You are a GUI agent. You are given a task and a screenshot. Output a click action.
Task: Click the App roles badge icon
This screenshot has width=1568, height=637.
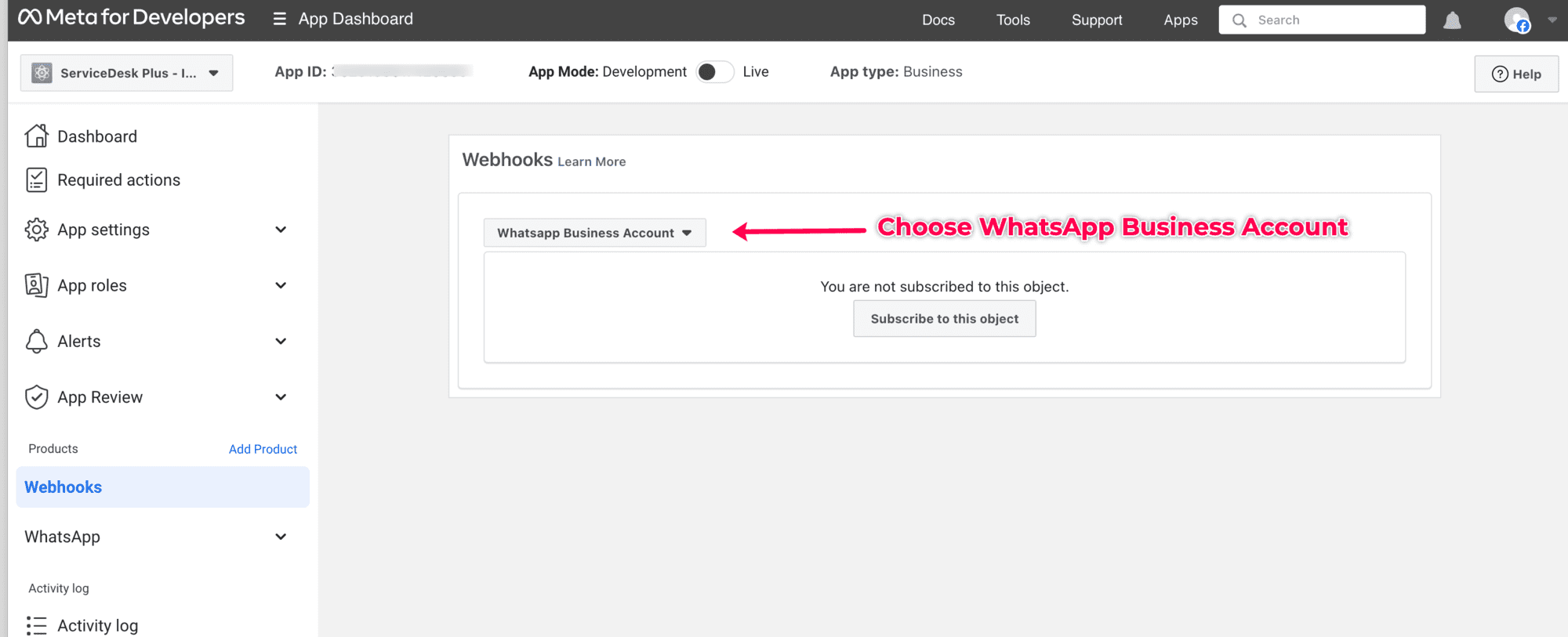pyautogui.click(x=37, y=285)
